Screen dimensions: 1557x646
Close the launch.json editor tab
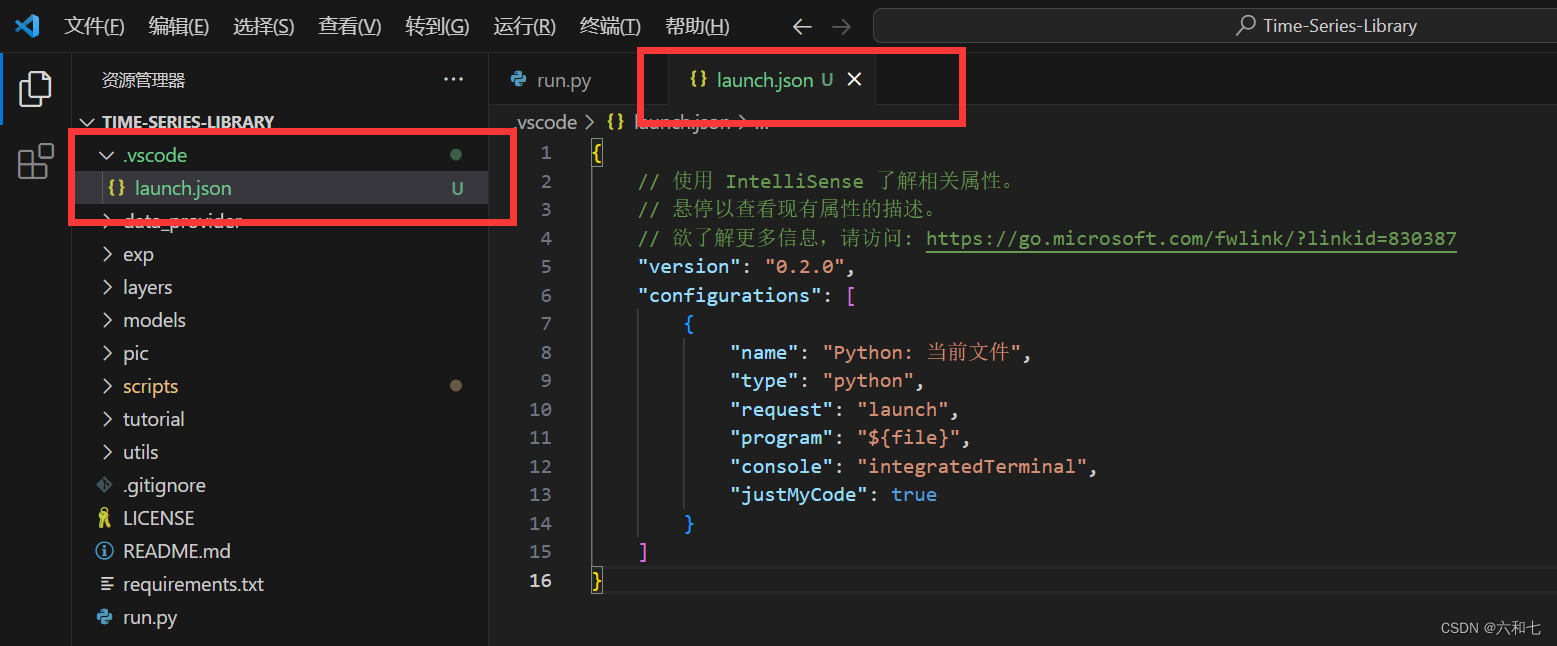point(854,79)
